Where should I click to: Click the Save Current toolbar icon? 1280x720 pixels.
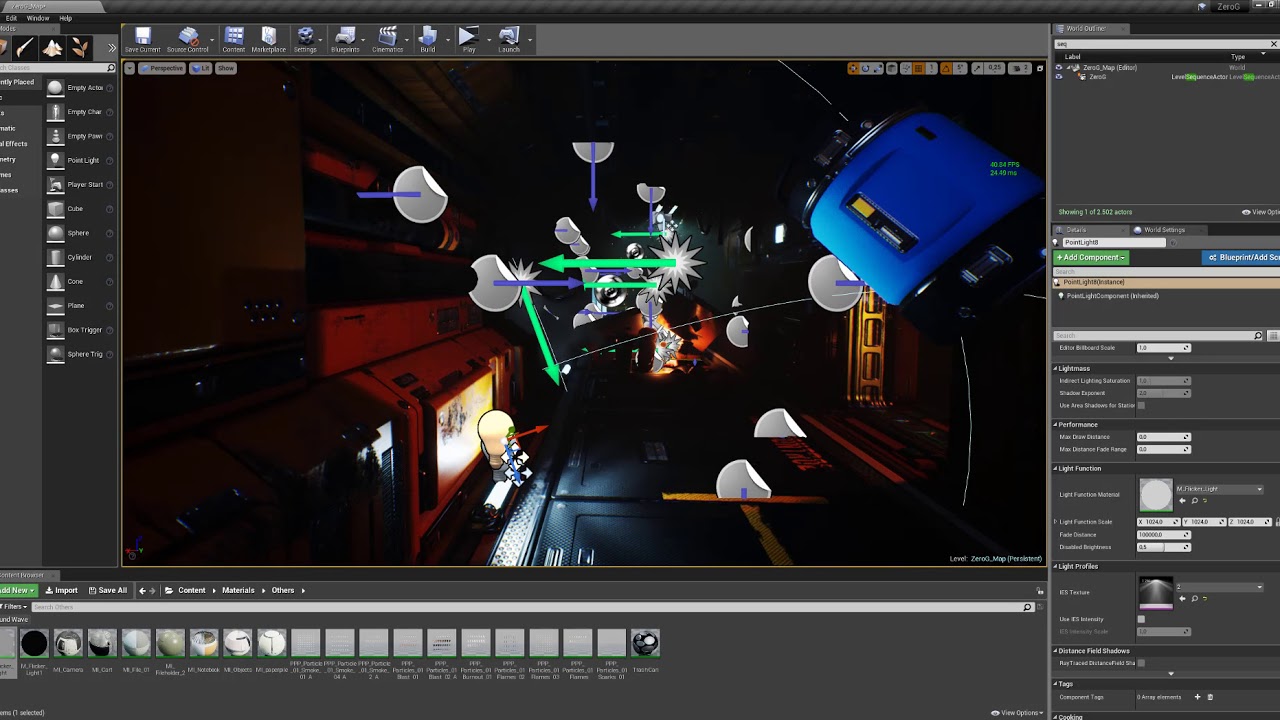pyautogui.click(x=142, y=39)
